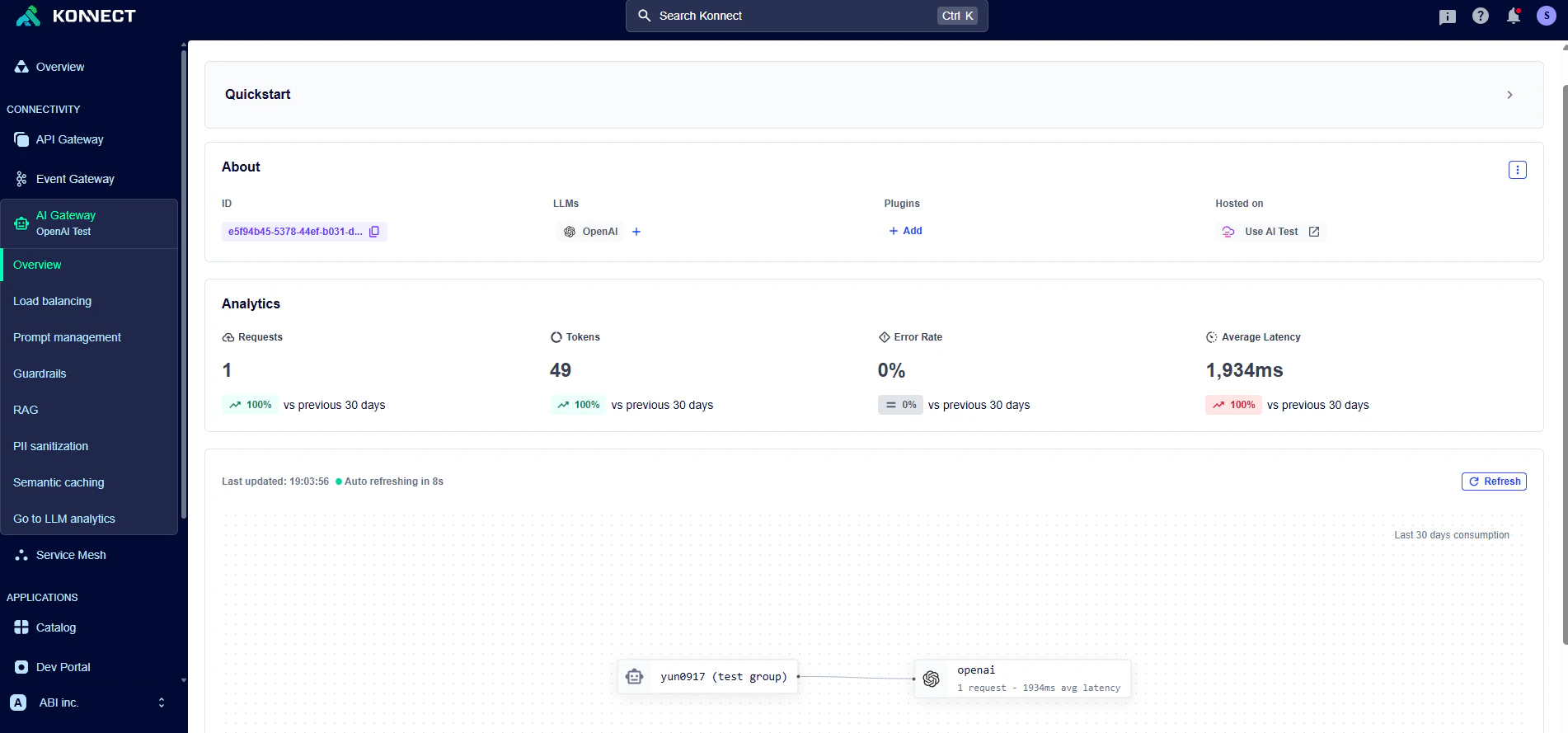The height and width of the screenshot is (733, 1568).
Task: Click Add under Plugins
Action: [x=905, y=231]
